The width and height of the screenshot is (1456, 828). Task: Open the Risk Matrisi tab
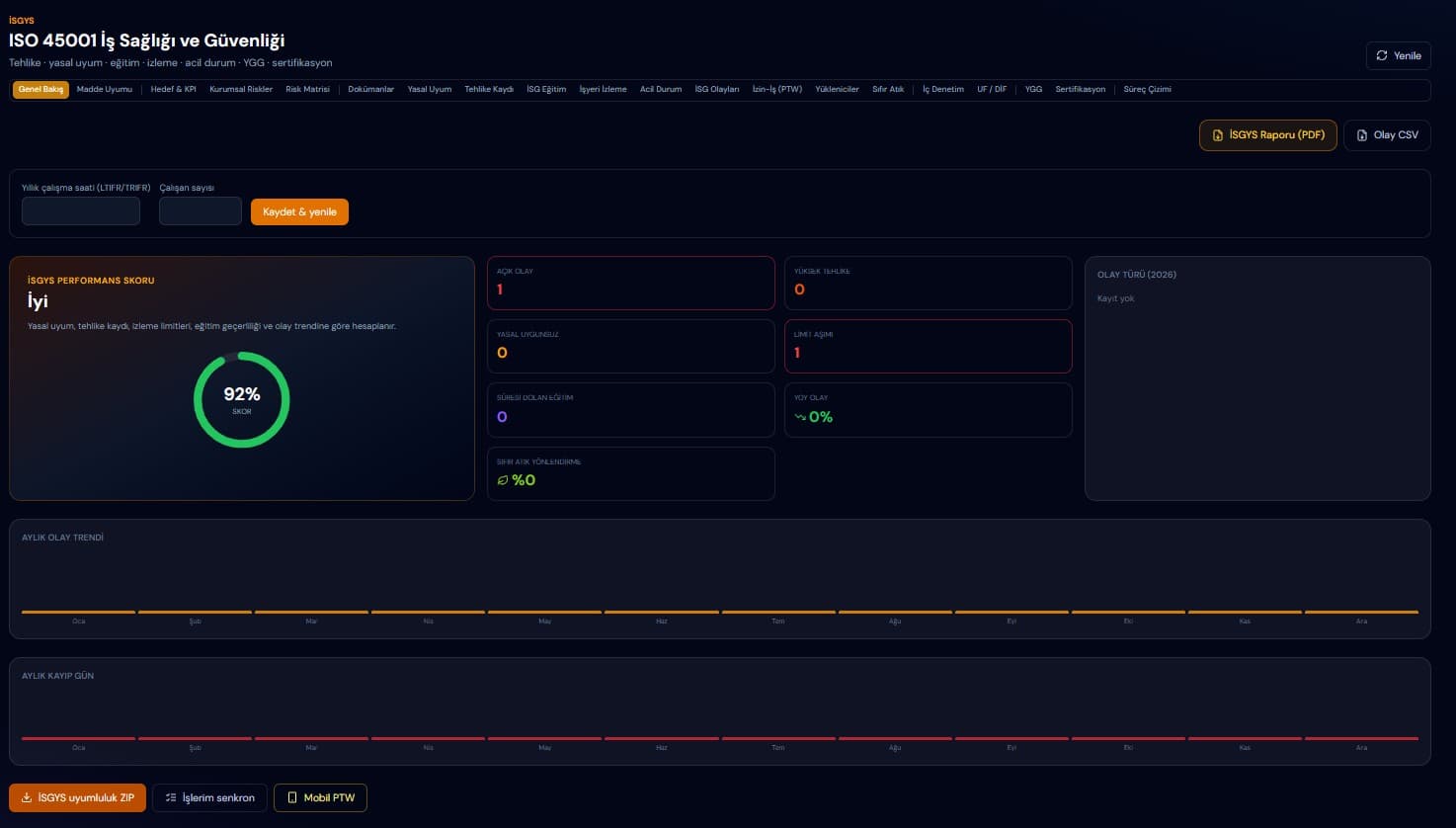(x=308, y=90)
